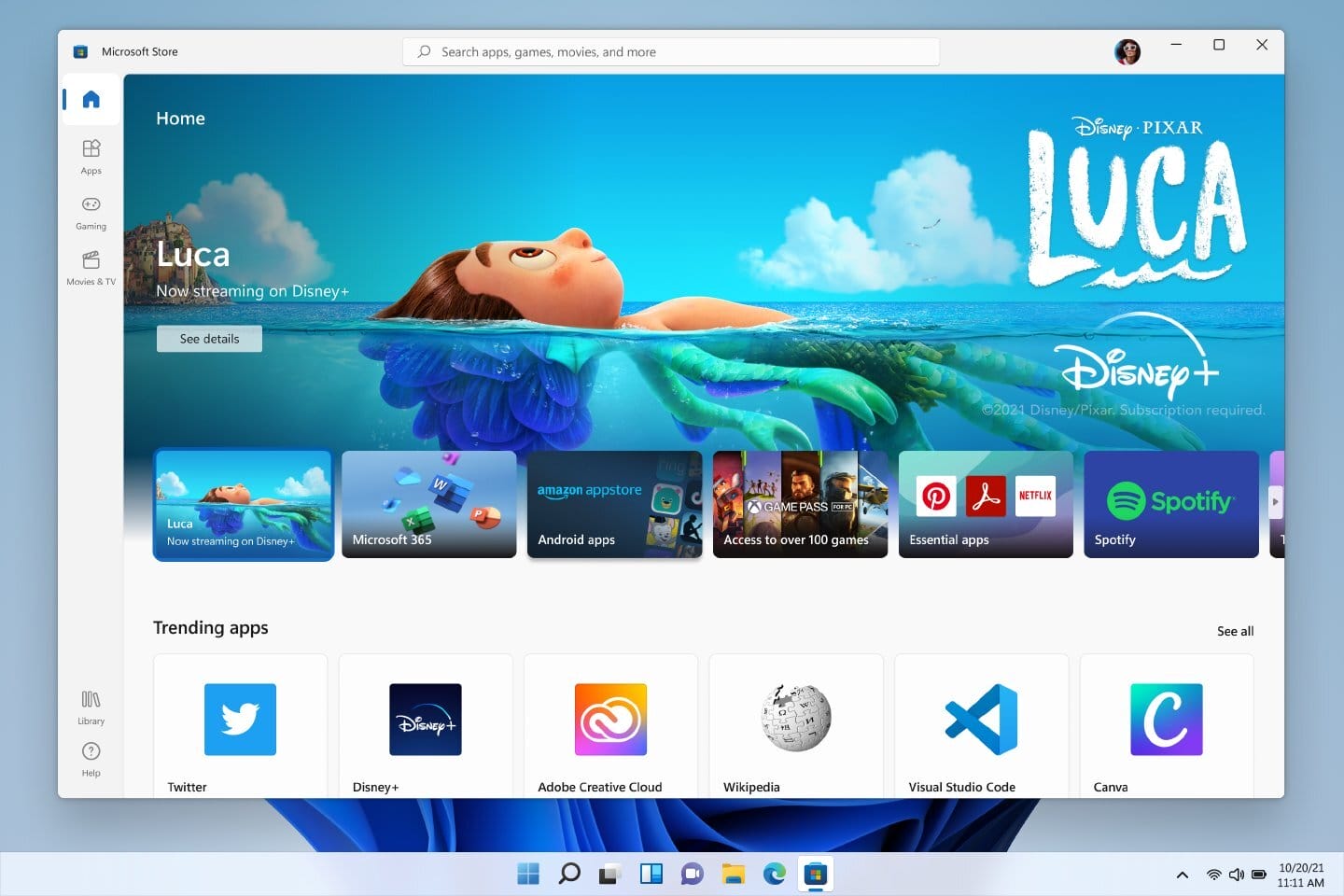Open the Apps section from the sidebar
This screenshot has height=896, width=1344.
click(x=90, y=157)
